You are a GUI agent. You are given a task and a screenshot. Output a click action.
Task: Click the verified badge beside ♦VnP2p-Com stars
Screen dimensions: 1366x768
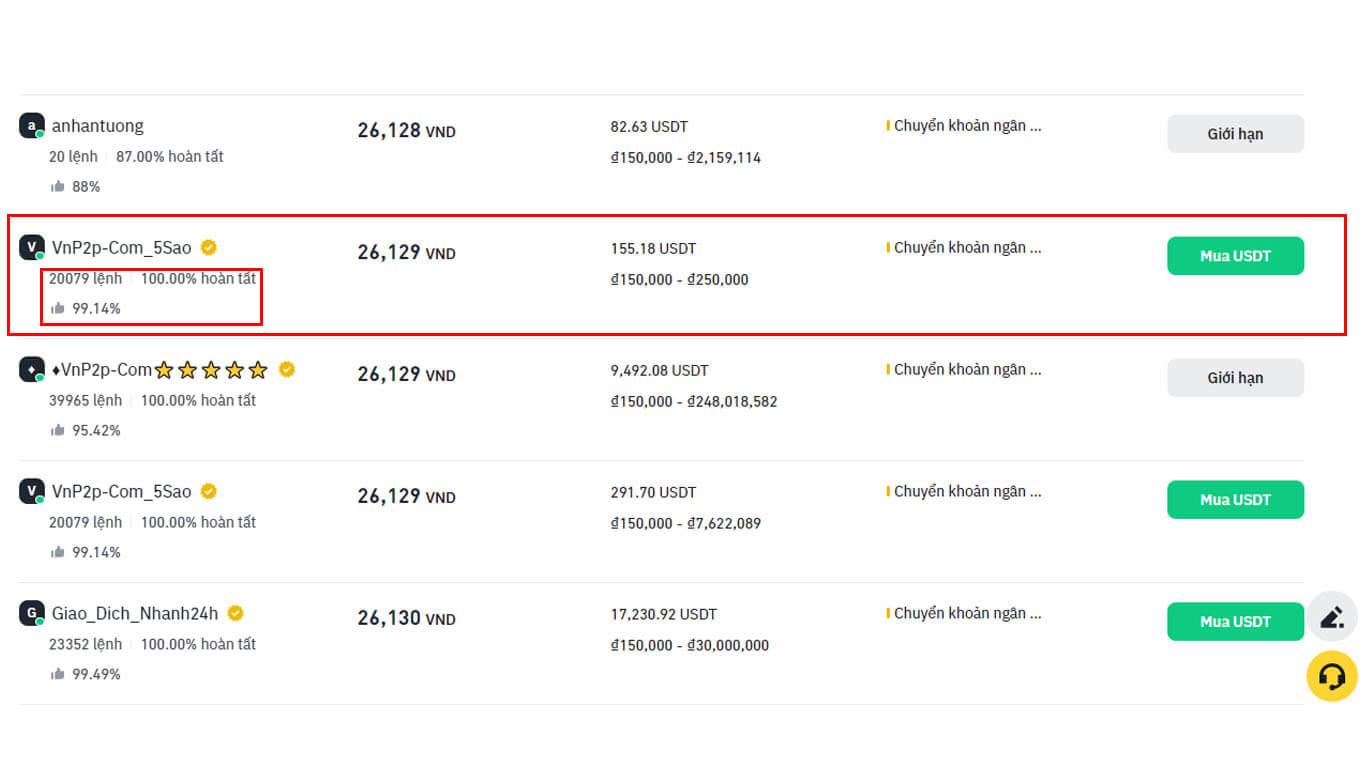(287, 369)
